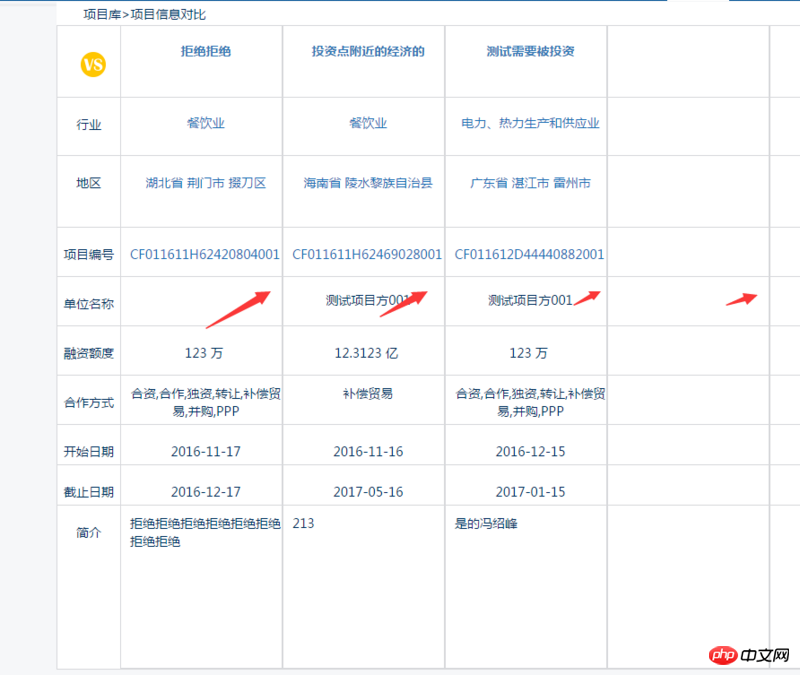Viewport: 800px width, 675px height.
Task: Click summary text 213
Action: pyautogui.click(x=303, y=523)
